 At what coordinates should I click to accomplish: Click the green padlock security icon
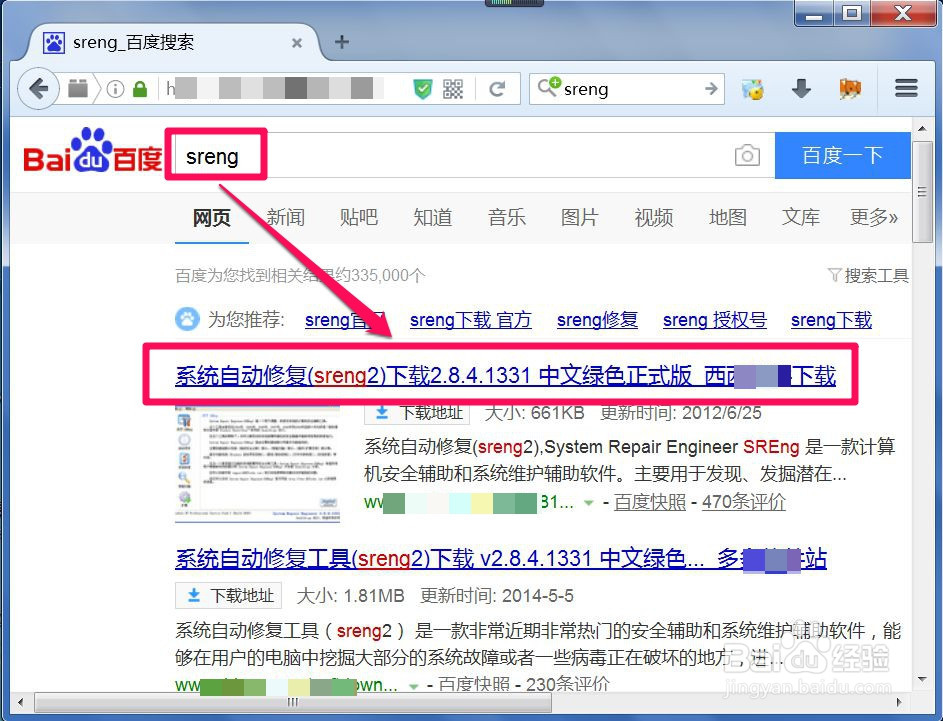[140, 90]
